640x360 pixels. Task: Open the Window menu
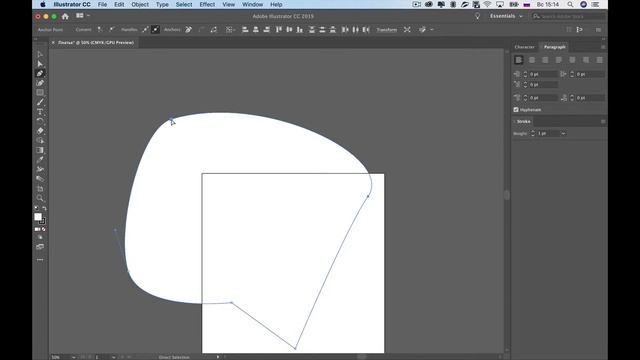click(x=252, y=4)
